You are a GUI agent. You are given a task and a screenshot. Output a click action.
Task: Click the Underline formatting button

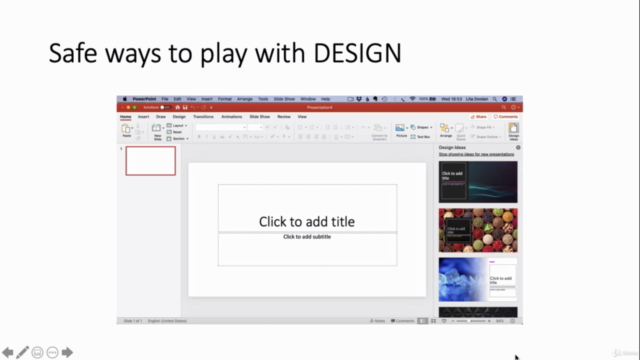pos(214,137)
